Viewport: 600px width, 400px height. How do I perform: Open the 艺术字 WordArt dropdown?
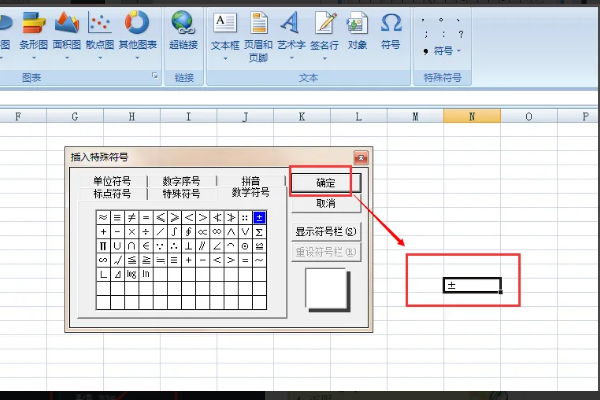291,59
